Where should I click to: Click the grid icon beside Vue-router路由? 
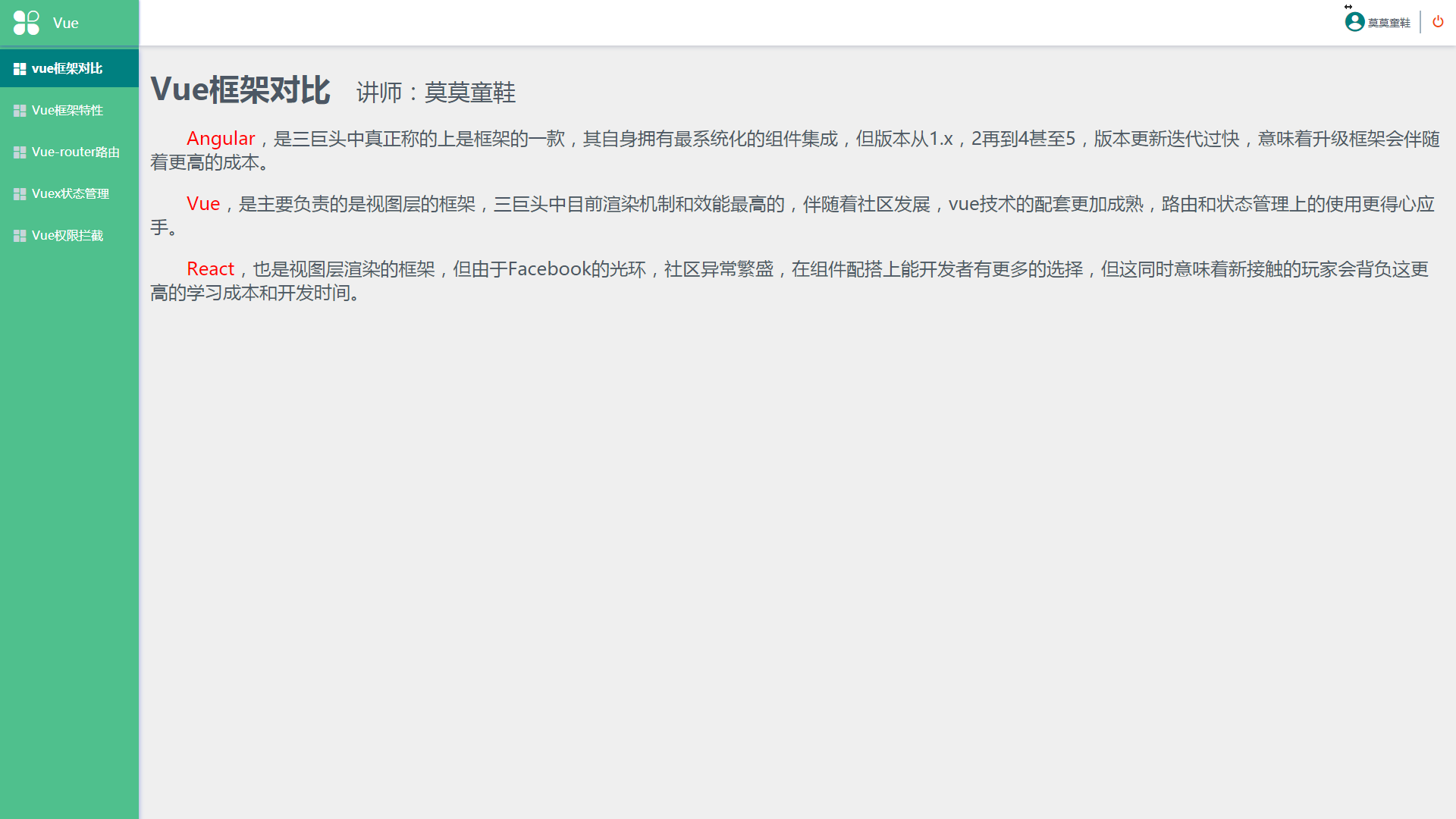pyautogui.click(x=20, y=152)
